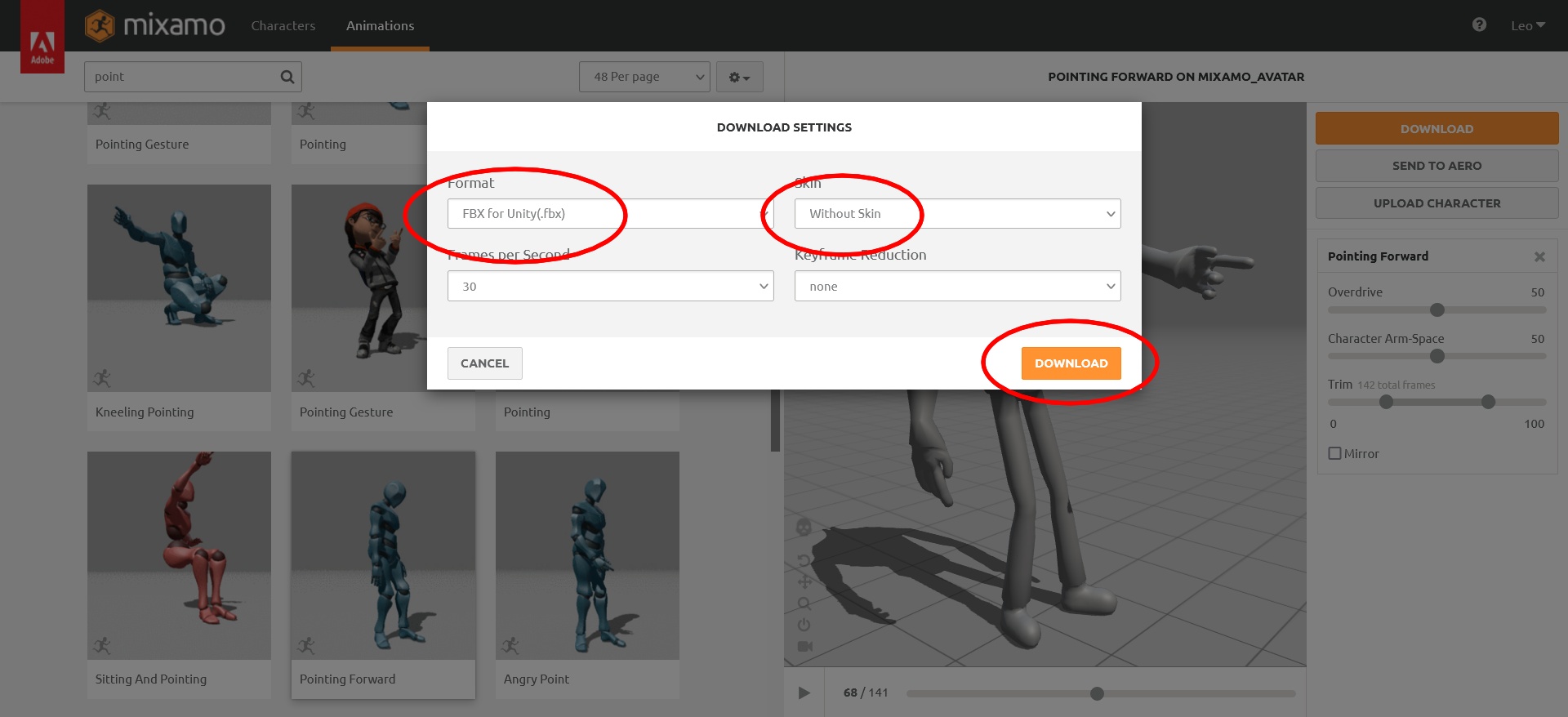Toggle skeleton view skull icon in viewport
The height and width of the screenshot is (717, 1568).
coord(804,527)
